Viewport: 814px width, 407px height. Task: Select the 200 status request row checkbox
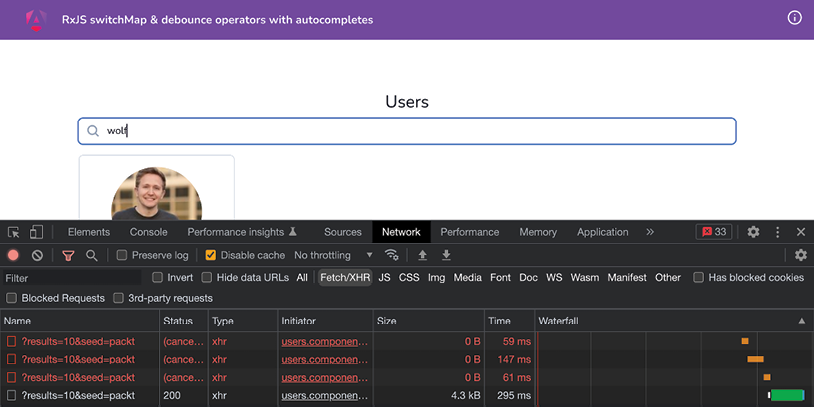pyautogui.click(x=11, y=396)
